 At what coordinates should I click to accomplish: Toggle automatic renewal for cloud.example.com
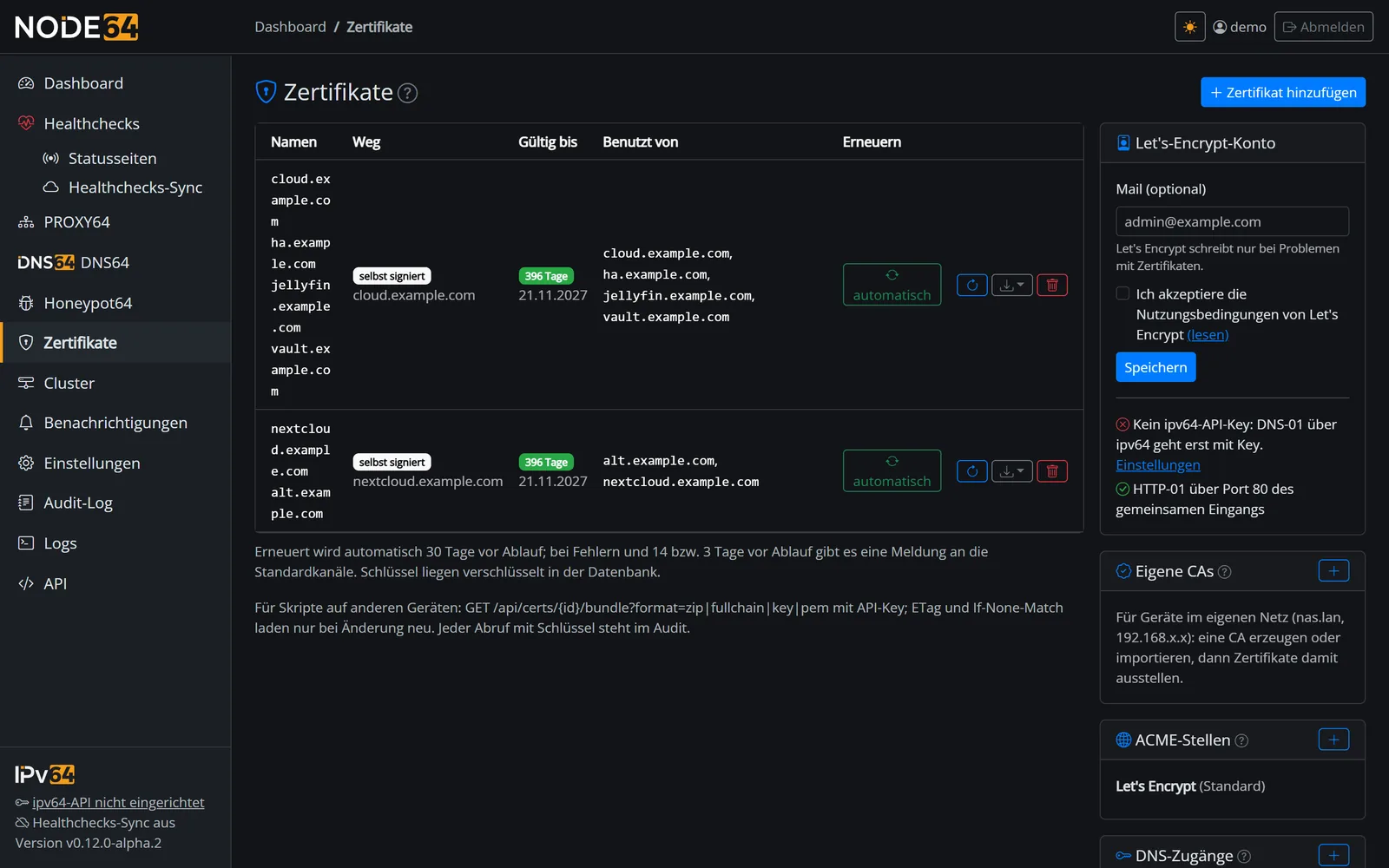[892, 285]
